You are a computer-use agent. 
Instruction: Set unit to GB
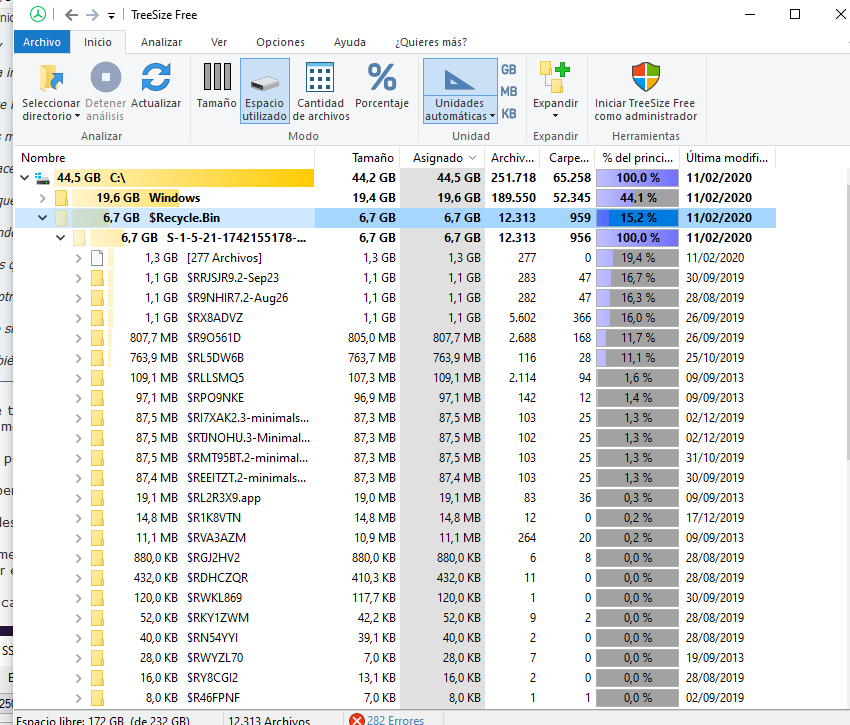pos(508,69)
